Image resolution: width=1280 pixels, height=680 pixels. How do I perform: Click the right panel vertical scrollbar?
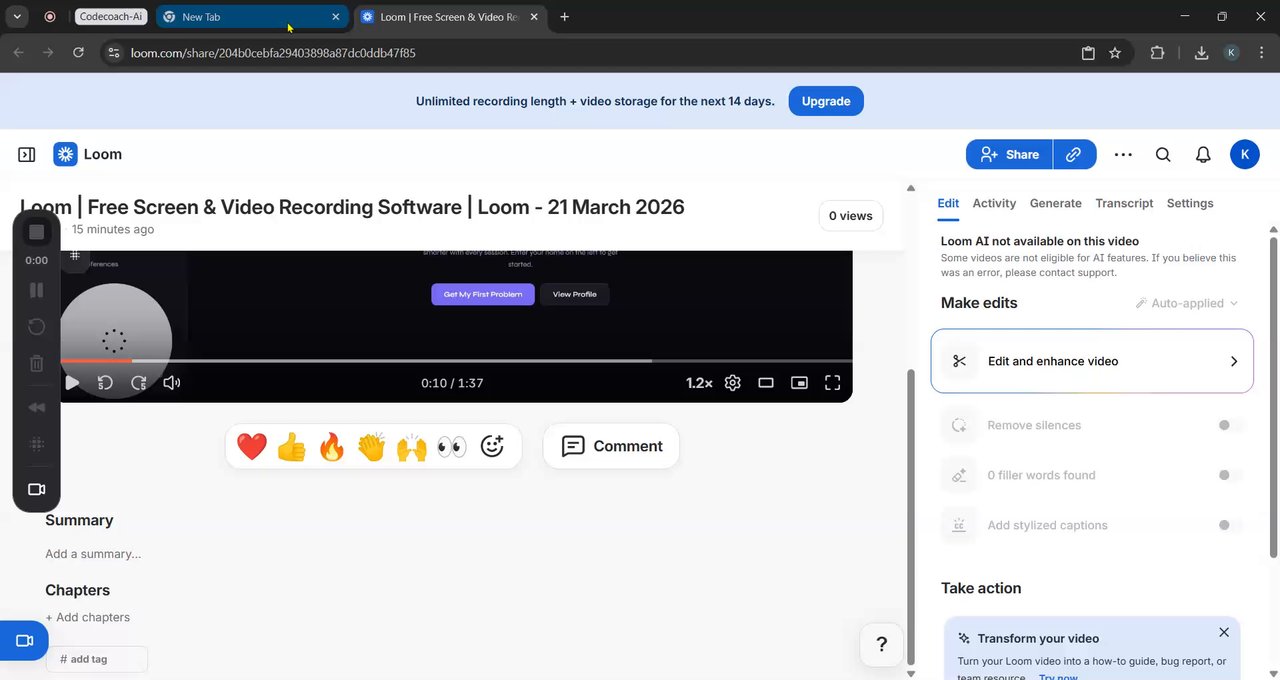[1274, 398]
